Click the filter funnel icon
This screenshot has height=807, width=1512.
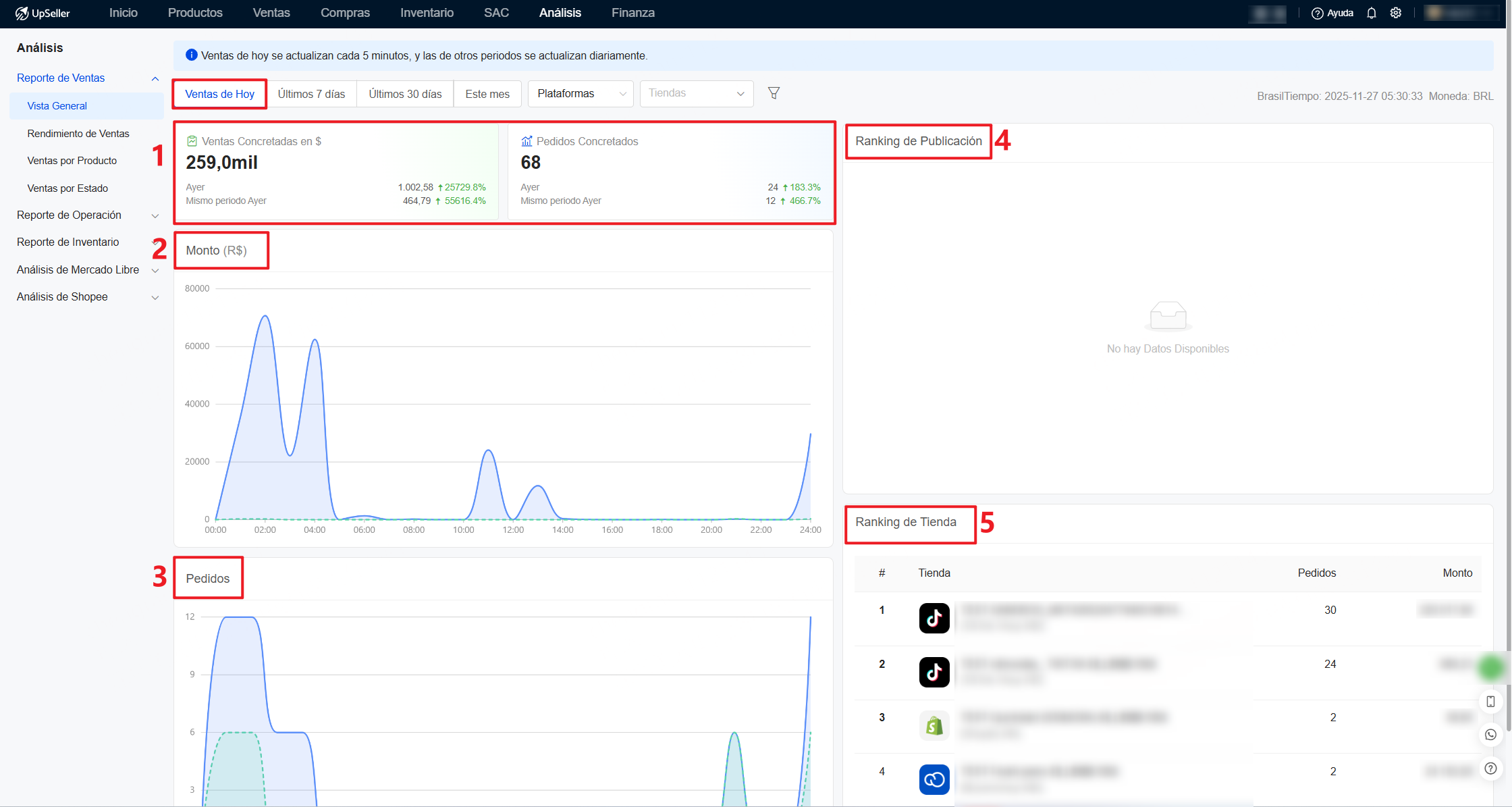[774, 93]
